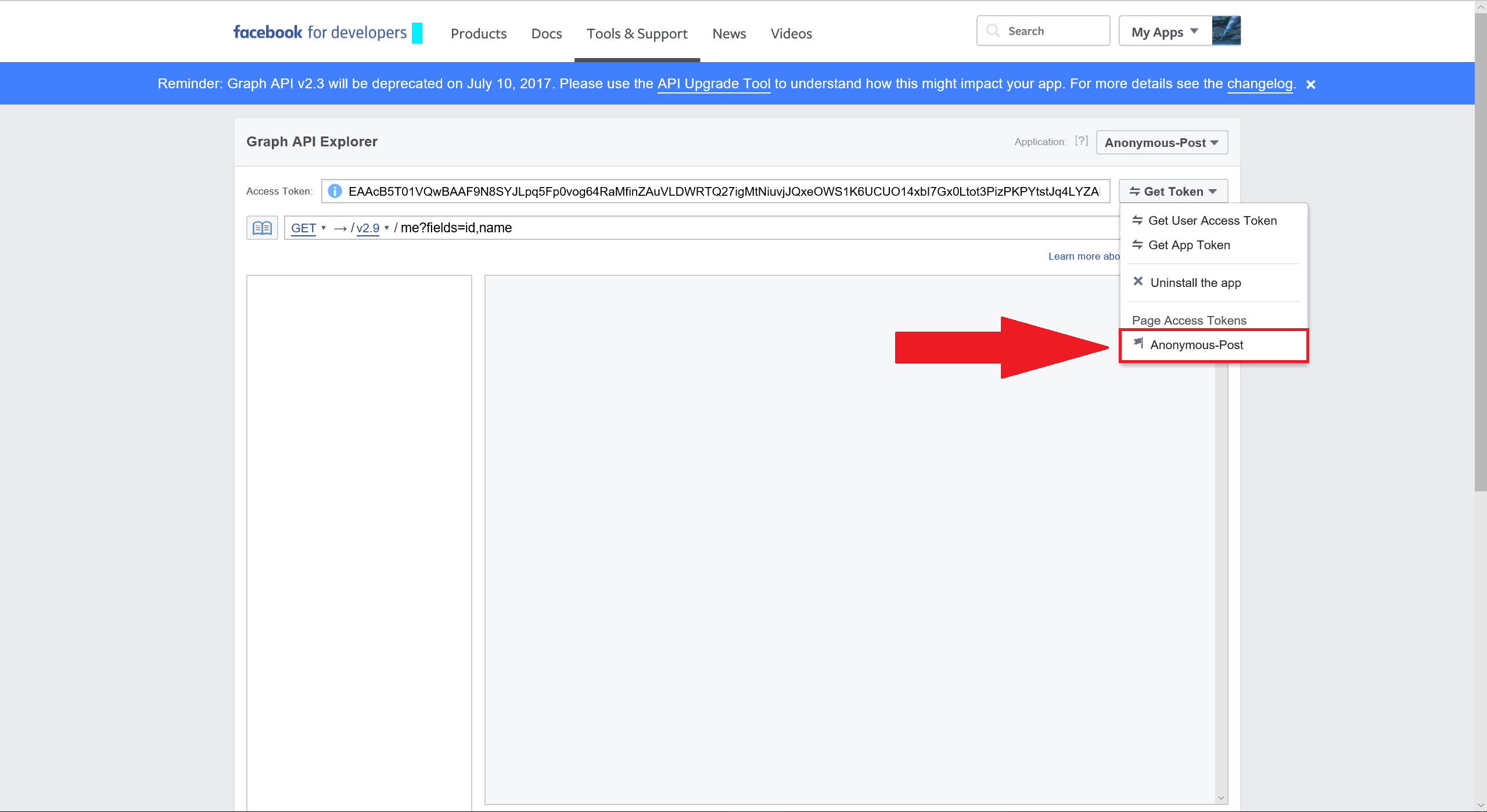Select Get App Token option
The image size is (1487, 812).
[x=1188, y=245]
